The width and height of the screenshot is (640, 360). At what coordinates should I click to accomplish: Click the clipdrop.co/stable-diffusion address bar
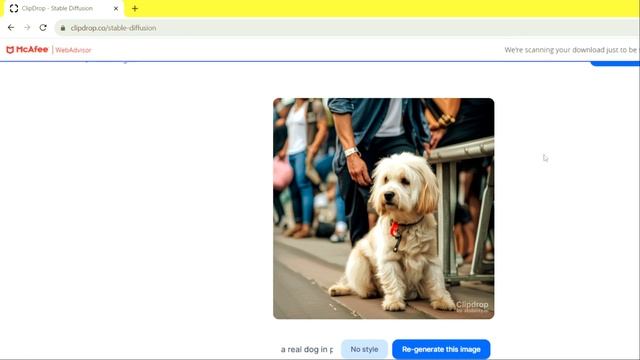point(347,28)
